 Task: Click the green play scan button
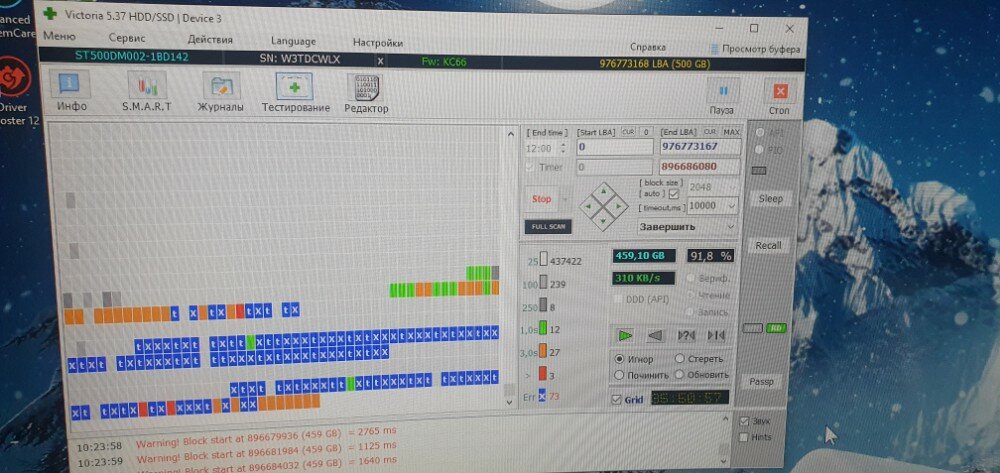pyautogui.click(x=624, y=335)
